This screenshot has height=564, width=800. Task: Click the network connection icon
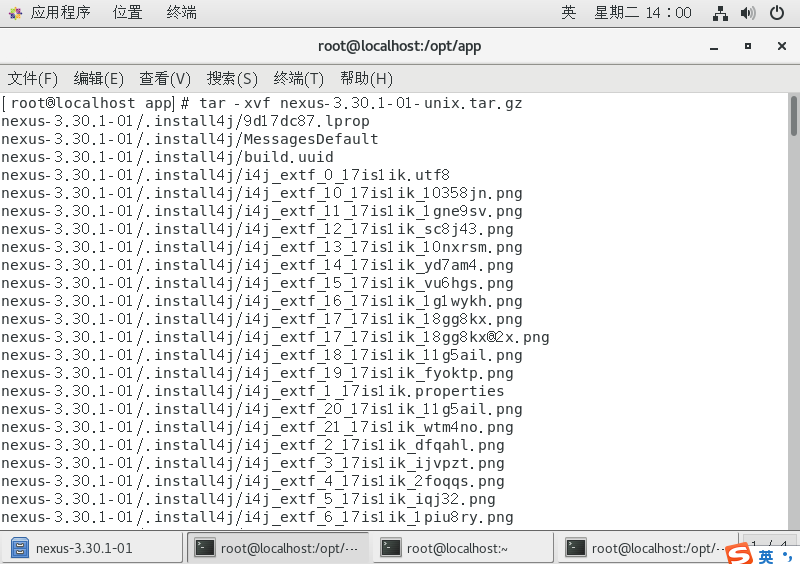coord(720,13)
